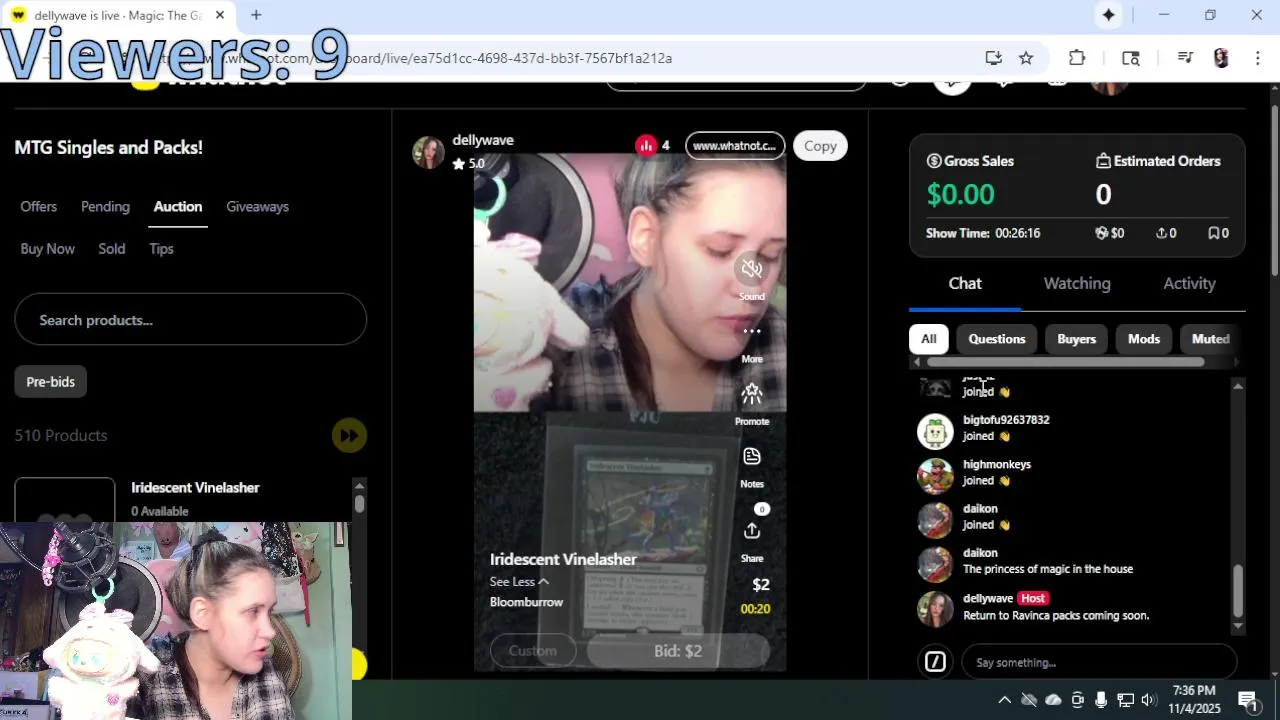Open the Iridescent Vinelasher product listing
The width and height of the screenshot is (1280, 720).
[195, 487]
